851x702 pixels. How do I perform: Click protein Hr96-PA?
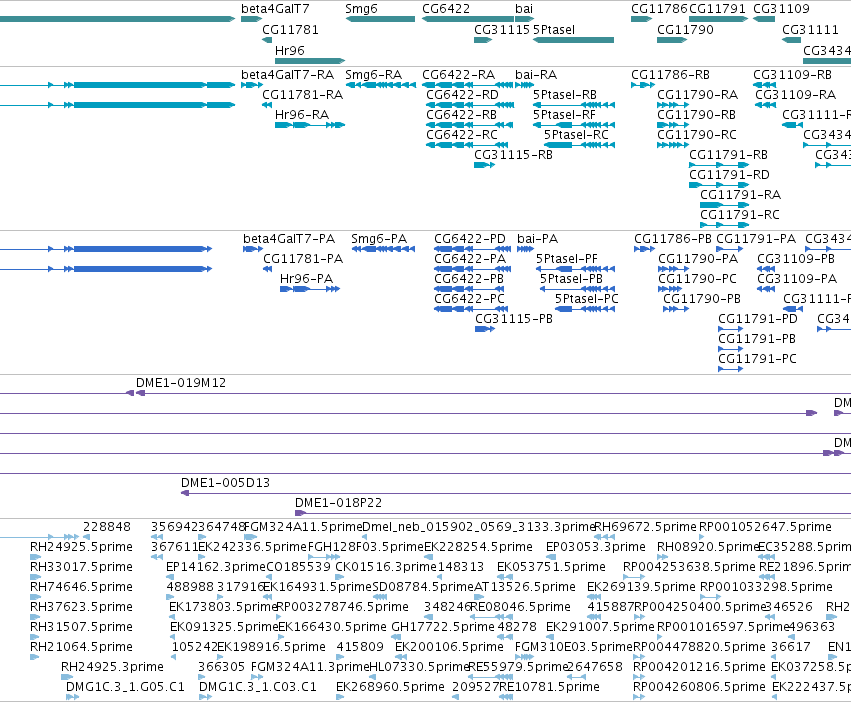tap(306, 279)
